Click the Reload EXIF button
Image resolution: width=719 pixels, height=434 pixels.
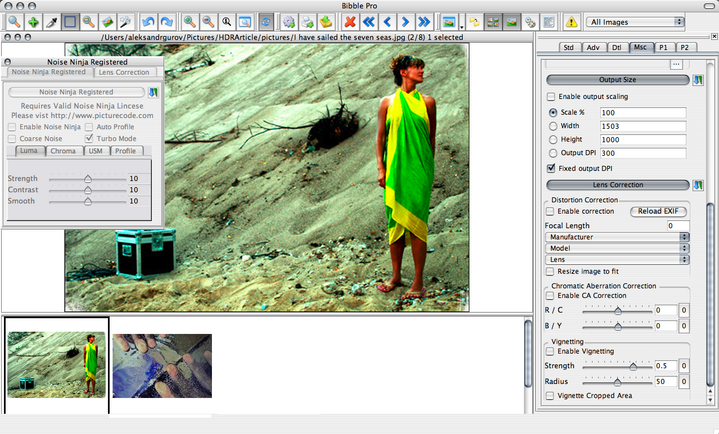click(659, 212)
